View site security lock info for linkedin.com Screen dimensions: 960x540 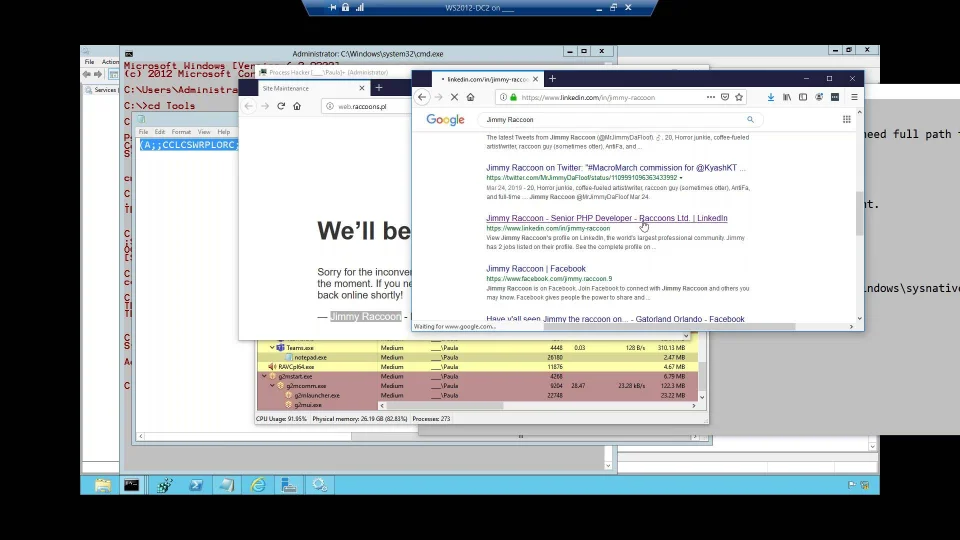coord(513,97)
